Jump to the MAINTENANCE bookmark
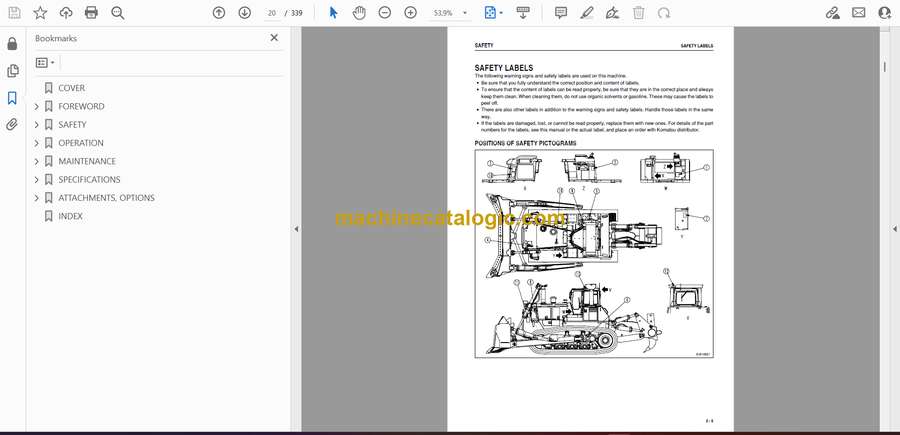The width and height of the screenshot is (900, 435). coord(87,161)
